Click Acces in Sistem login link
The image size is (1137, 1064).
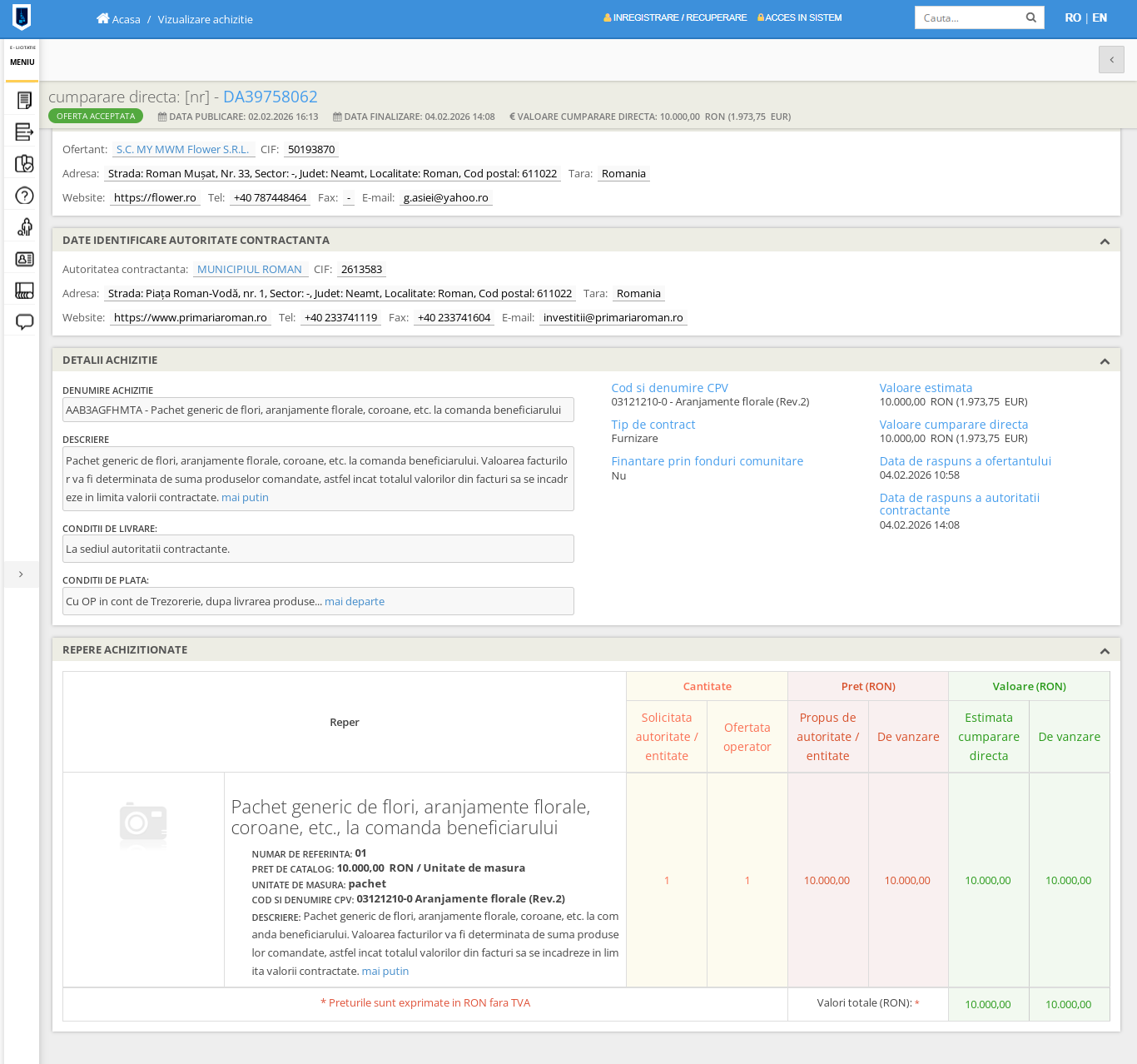[799, 17]
